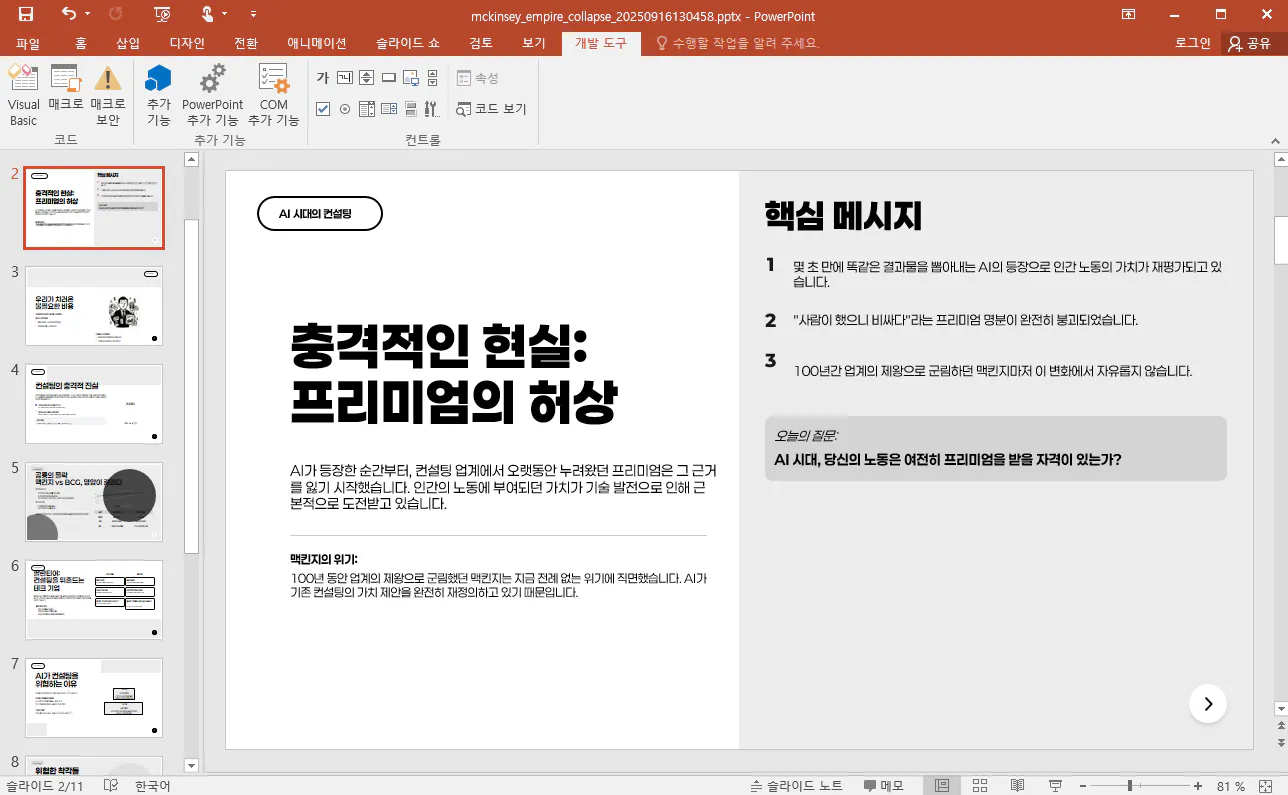1288x795 pixels.
Task: Click the zoom slider in the status bar
Action: [1130, 785]
